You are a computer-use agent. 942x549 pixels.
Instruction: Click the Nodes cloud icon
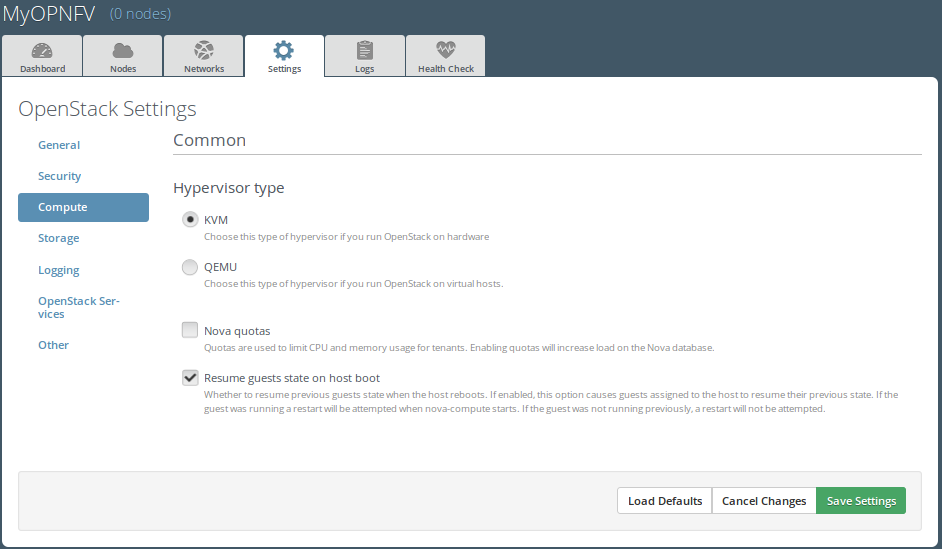tap(123, 50)
